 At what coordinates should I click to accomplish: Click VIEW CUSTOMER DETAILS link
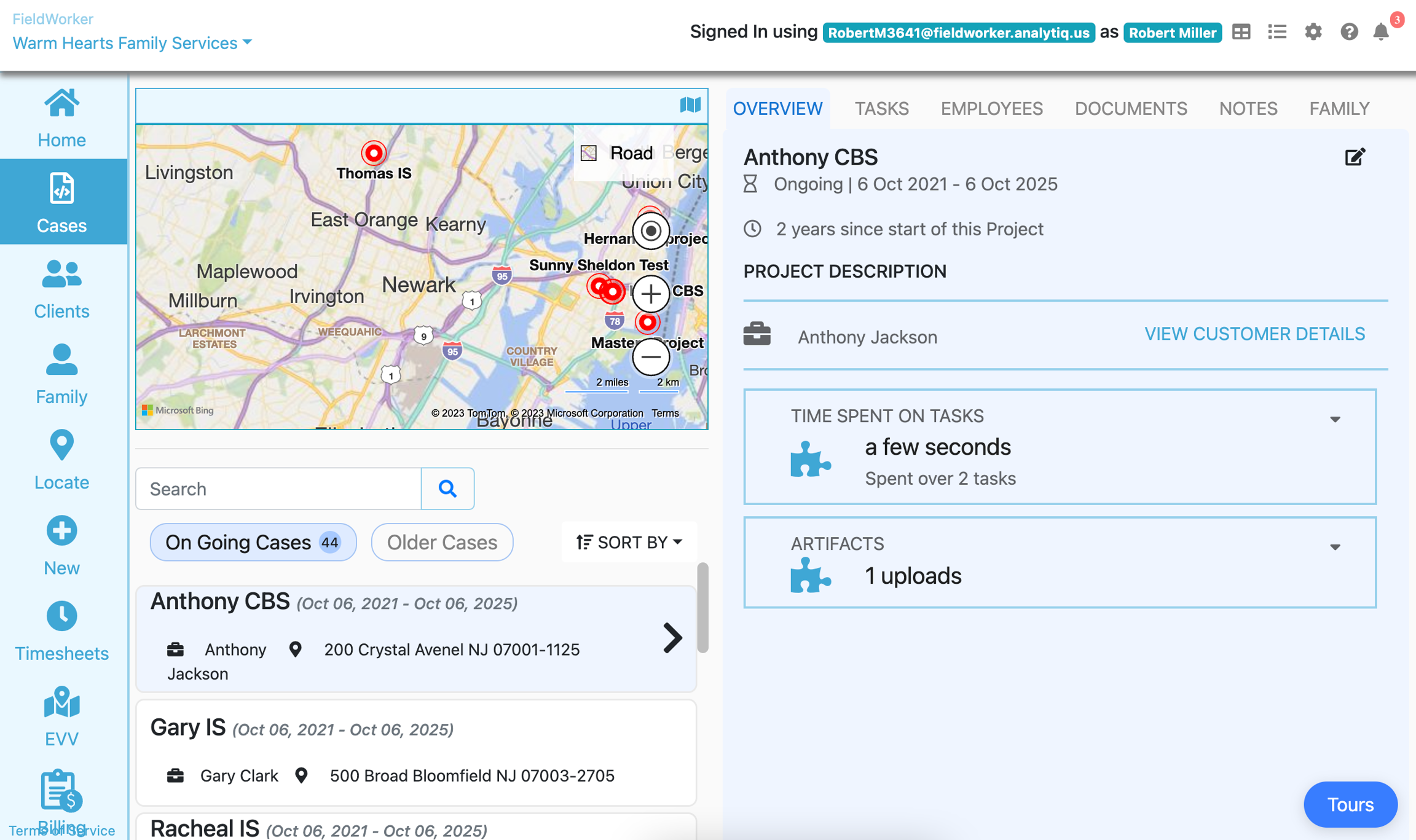(1254, 334)
